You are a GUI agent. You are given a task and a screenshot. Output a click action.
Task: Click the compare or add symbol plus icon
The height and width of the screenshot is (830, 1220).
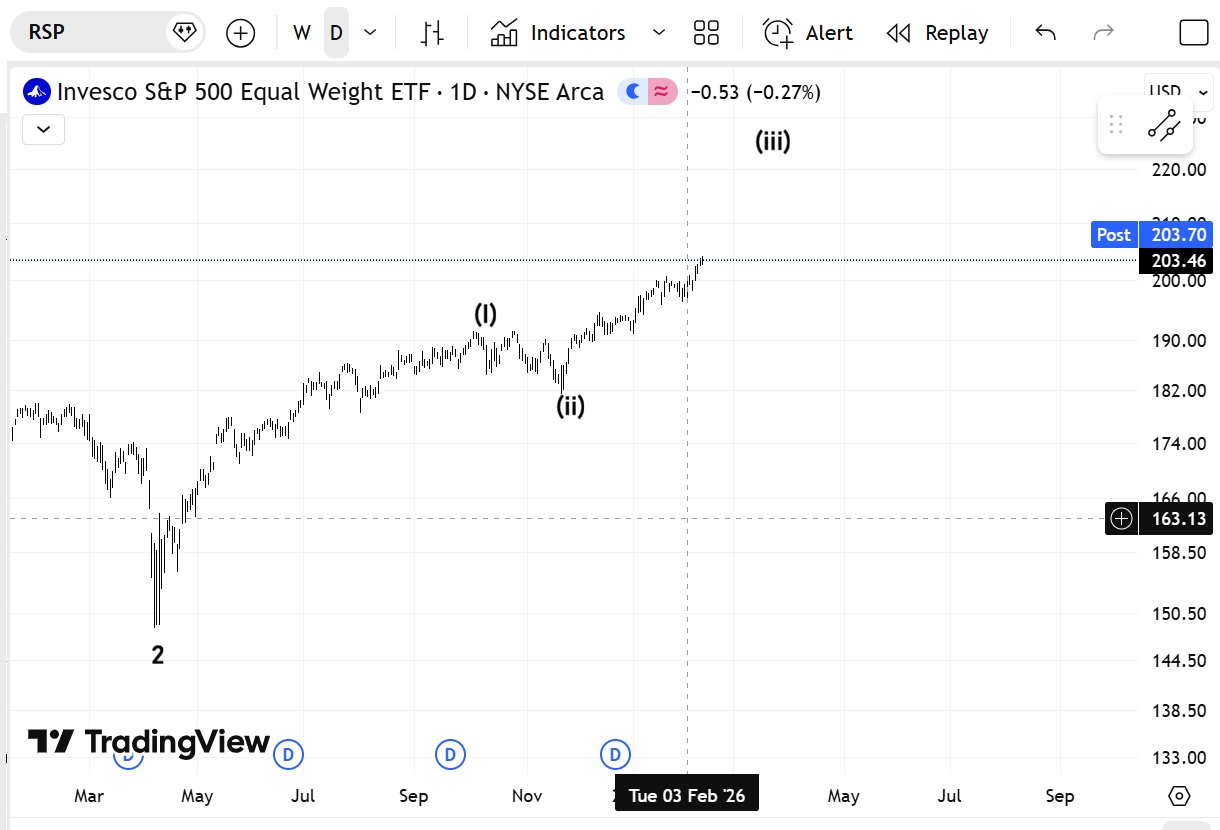[x=240, y=33]
